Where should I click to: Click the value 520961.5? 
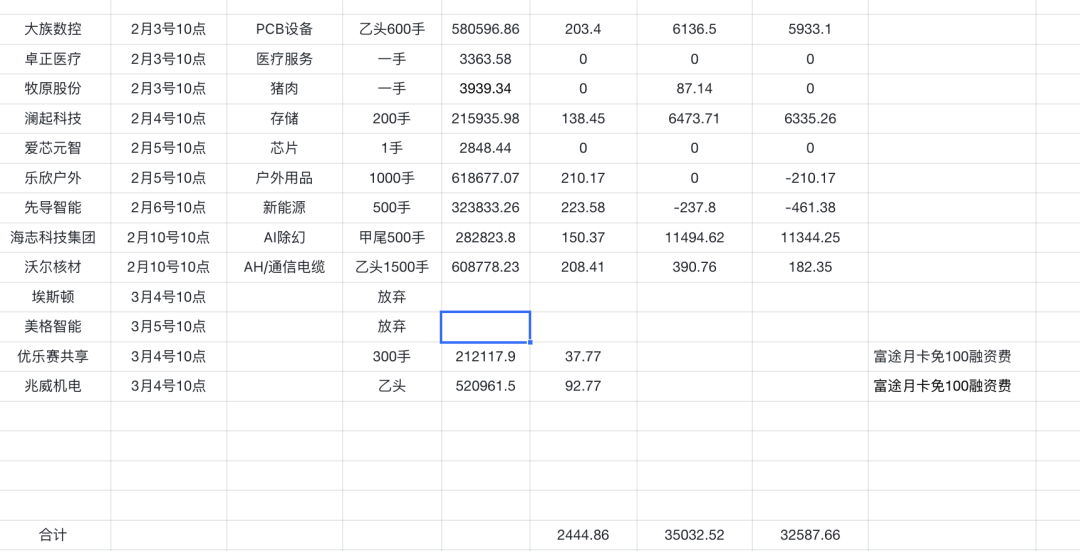[x=486, y=386]
